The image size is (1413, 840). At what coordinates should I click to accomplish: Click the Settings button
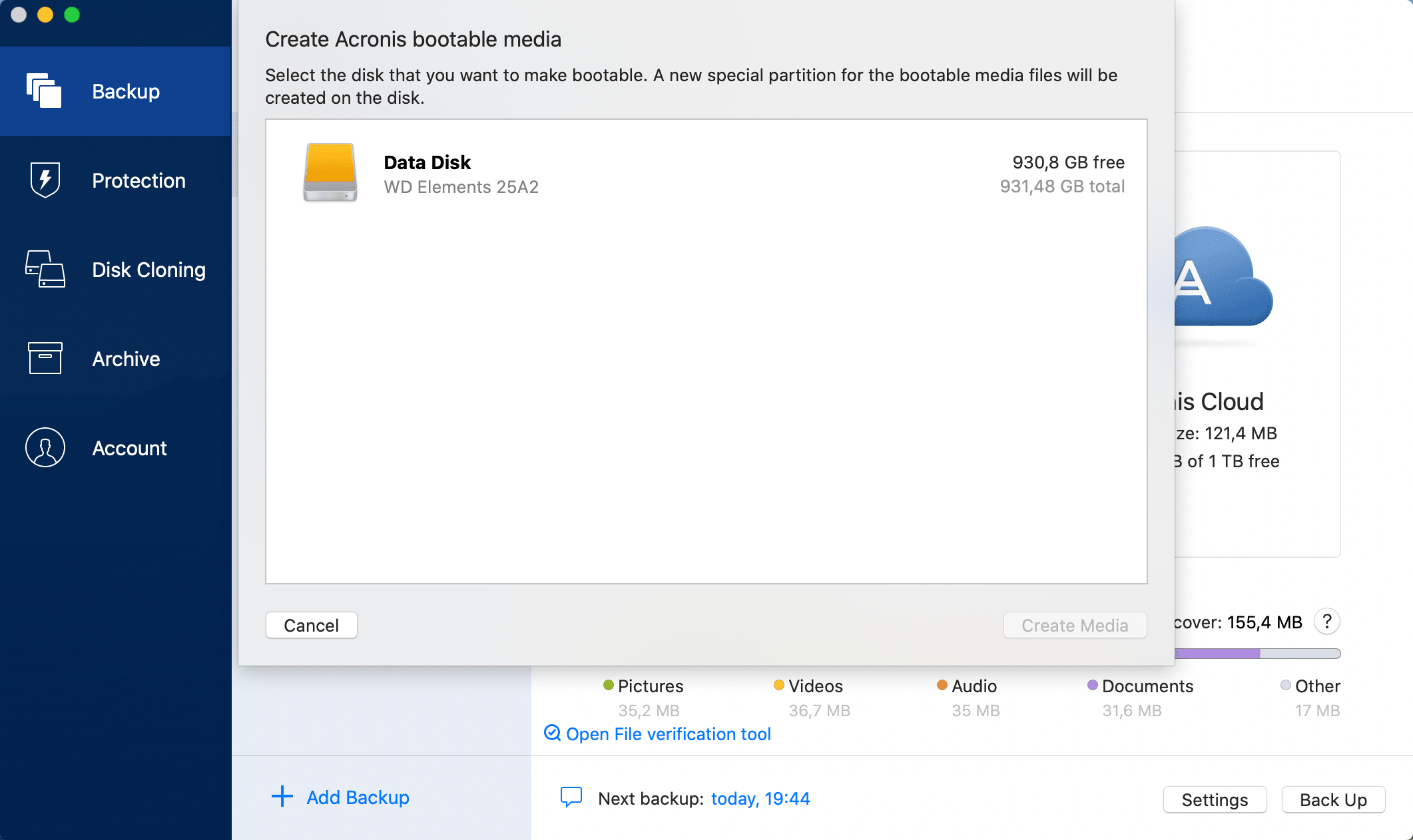(1214, 799)
